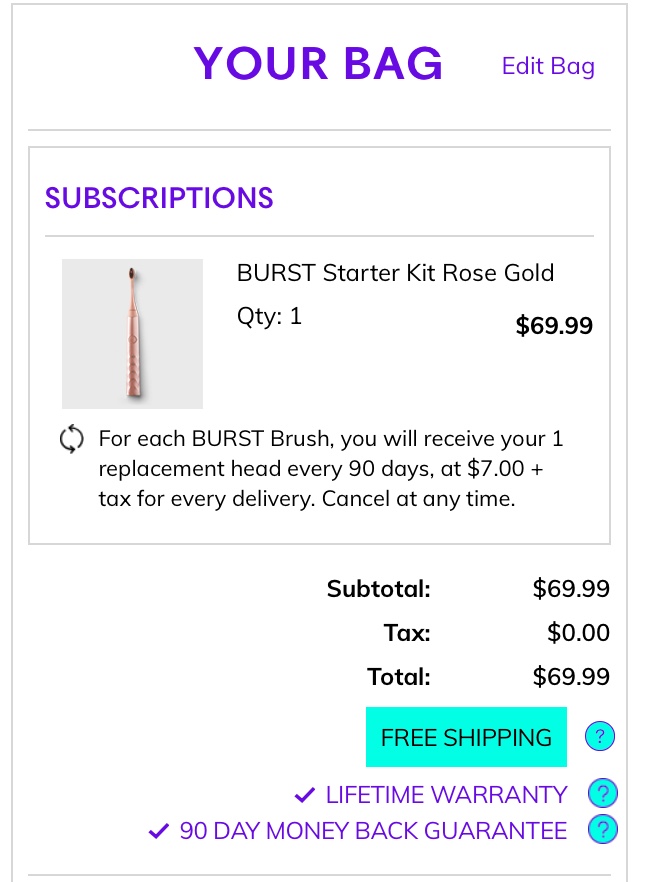Click the money back guarantee help icon
The height and width of the screenshot is (882, 646).
coord(603,830)
